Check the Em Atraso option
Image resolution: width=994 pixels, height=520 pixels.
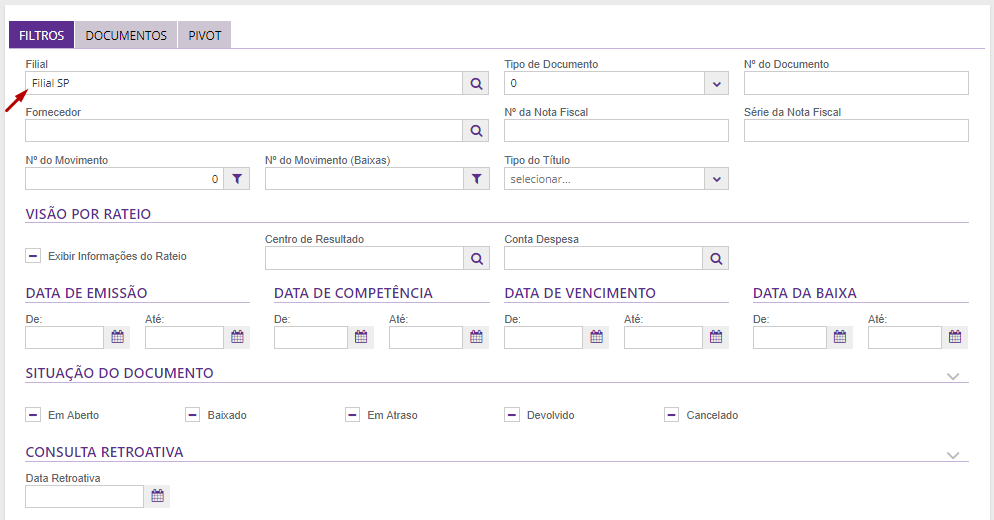click(352, 415)
